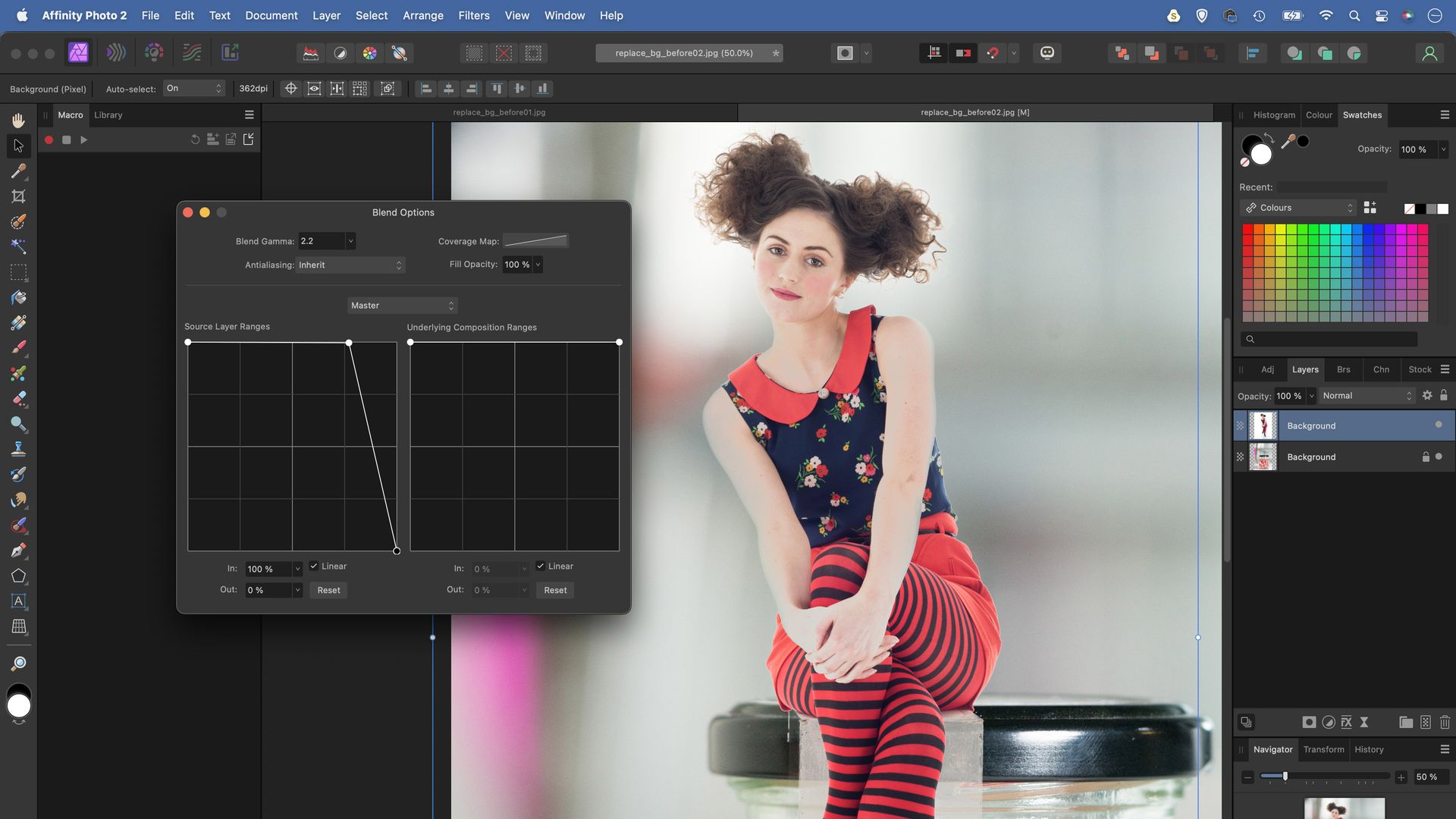Pick the white swatch beside Colours palette
1456x819 pixels.
[x=1442, y=209]
